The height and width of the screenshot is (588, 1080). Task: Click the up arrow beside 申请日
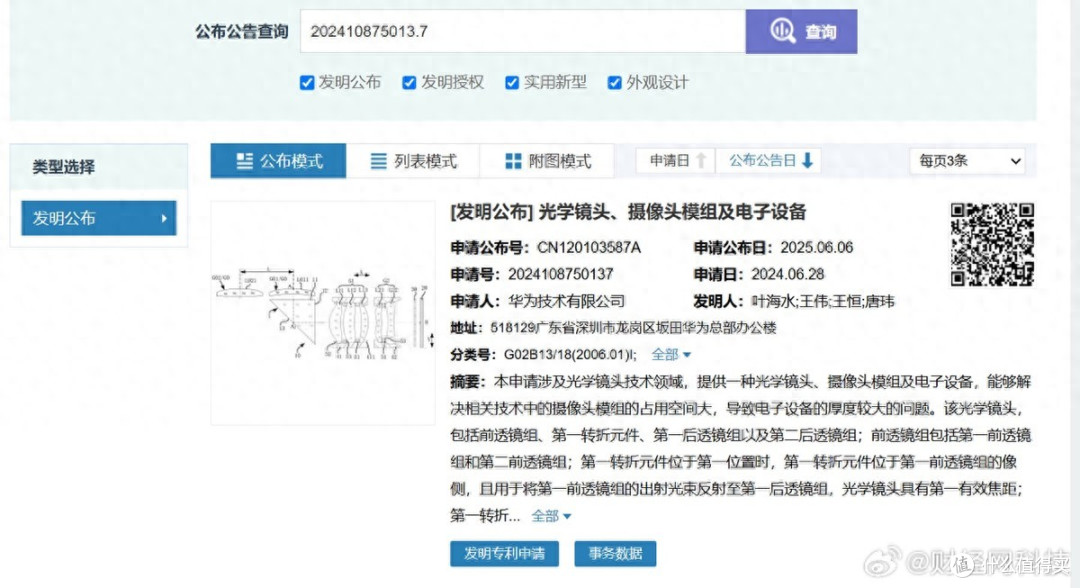pos(701,160)
